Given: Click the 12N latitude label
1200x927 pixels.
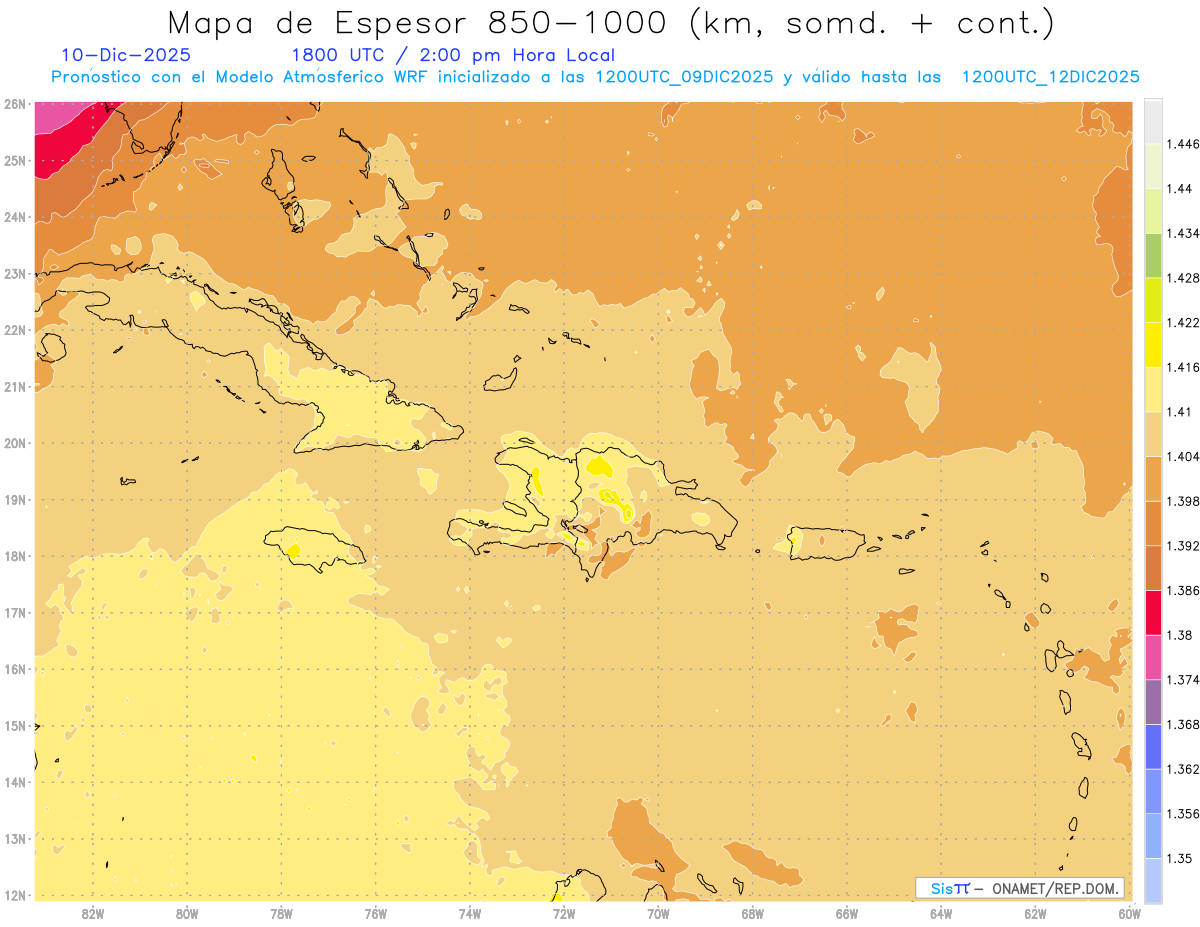Looking at the screenshot, I should [14, 895].
